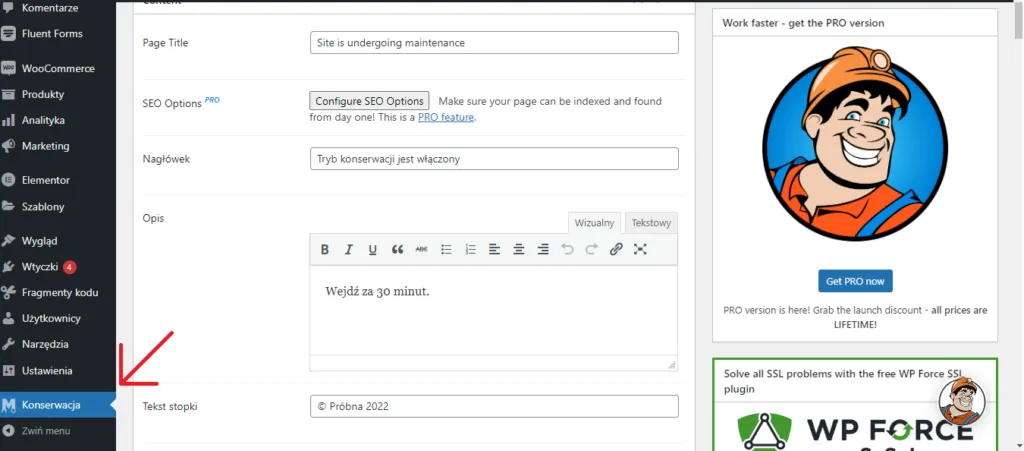Open the Elementor menu item
The height and width of the screenshot is (451, 1024).
tap(46, 180)
